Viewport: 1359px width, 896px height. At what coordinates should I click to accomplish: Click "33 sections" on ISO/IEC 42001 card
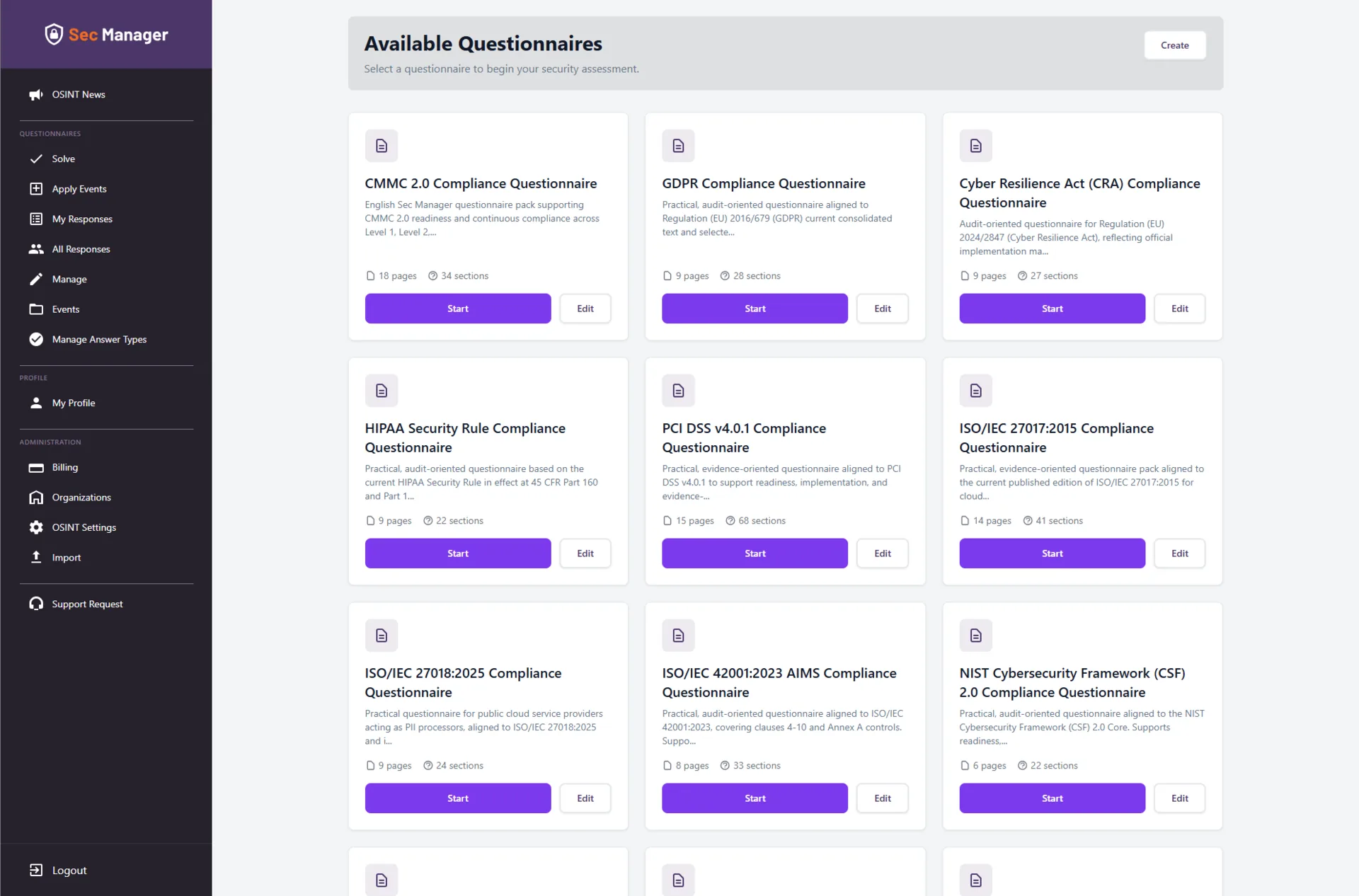click(757, 766)
